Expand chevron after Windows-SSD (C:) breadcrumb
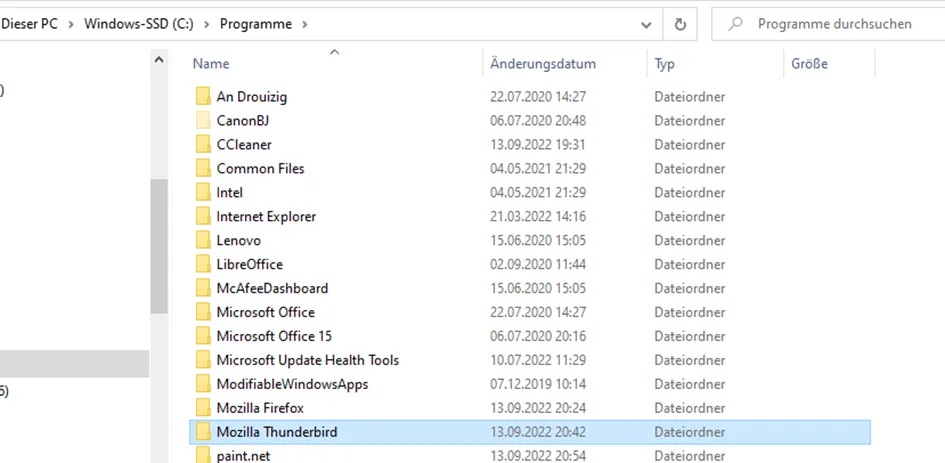Screen dimensions: 945x463 click(x=207, y=25)
